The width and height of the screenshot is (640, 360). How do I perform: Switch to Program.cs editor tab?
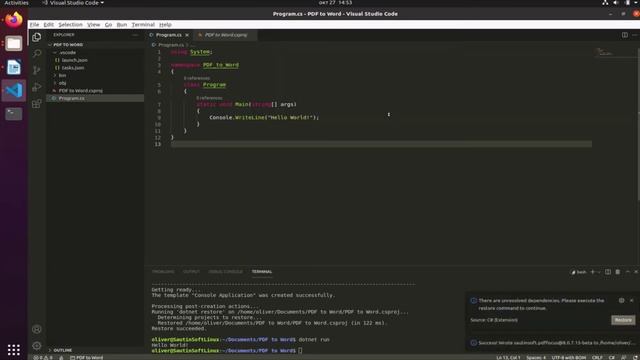(169, 35)
